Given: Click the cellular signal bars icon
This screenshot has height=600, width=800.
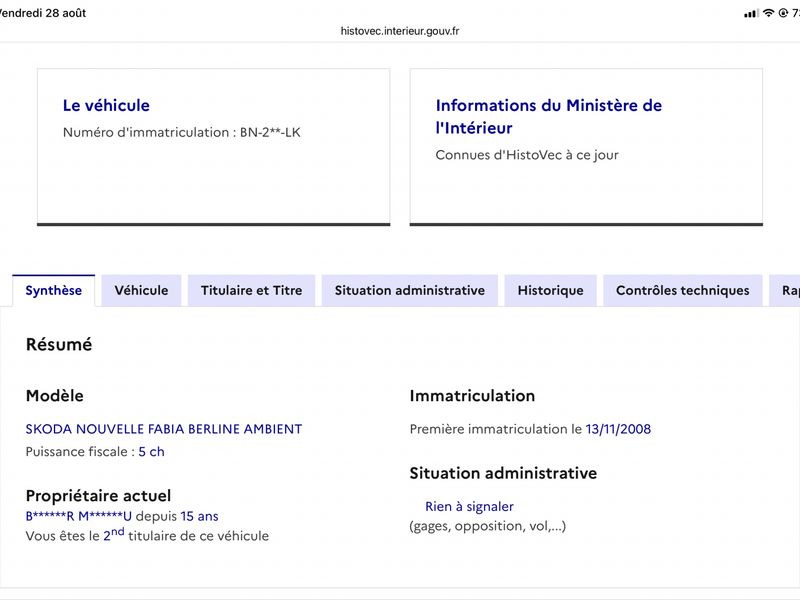Looking at the screenshot, I should (751, 13).
